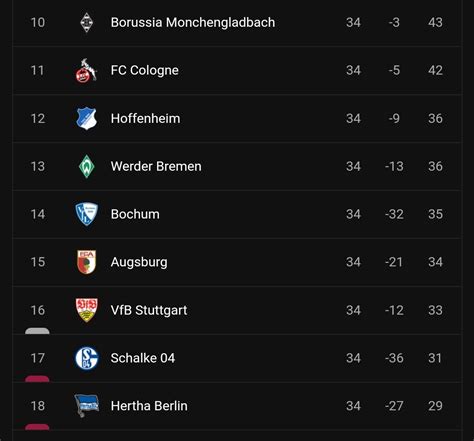Click the grey playoff marker under position 16
The image size is (474, 441).
(x=37, y=331)
